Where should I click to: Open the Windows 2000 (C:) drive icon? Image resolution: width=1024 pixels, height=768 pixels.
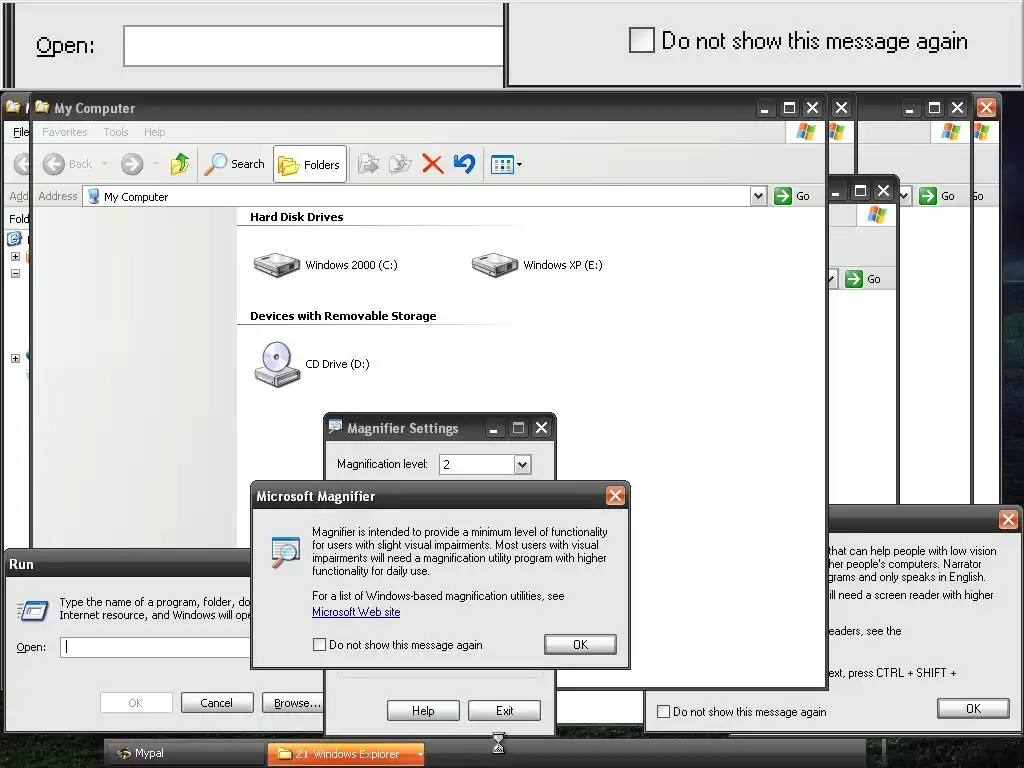click(x=277, y=264)
